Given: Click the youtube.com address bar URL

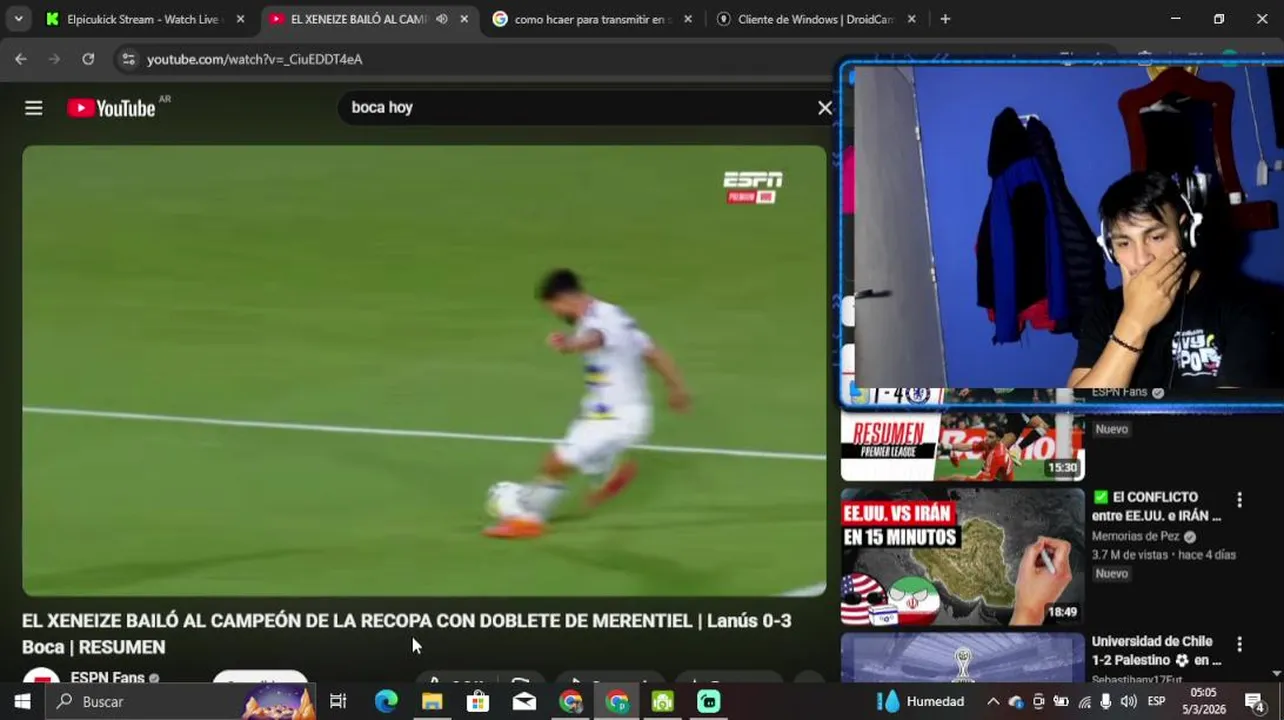Looking at the screenshot, I should tap(254, 59).
